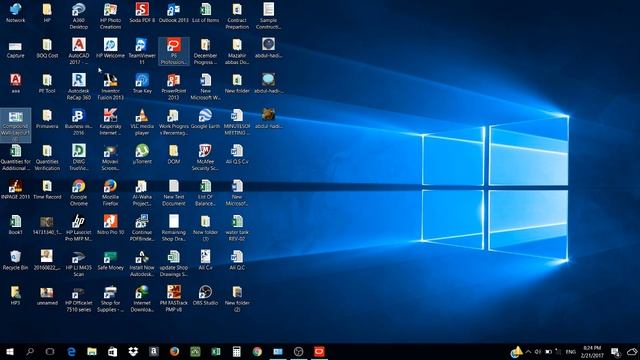Launch Google Earth shortcut
This screenshot has width=640, height=360.
[x=205, y=119]
